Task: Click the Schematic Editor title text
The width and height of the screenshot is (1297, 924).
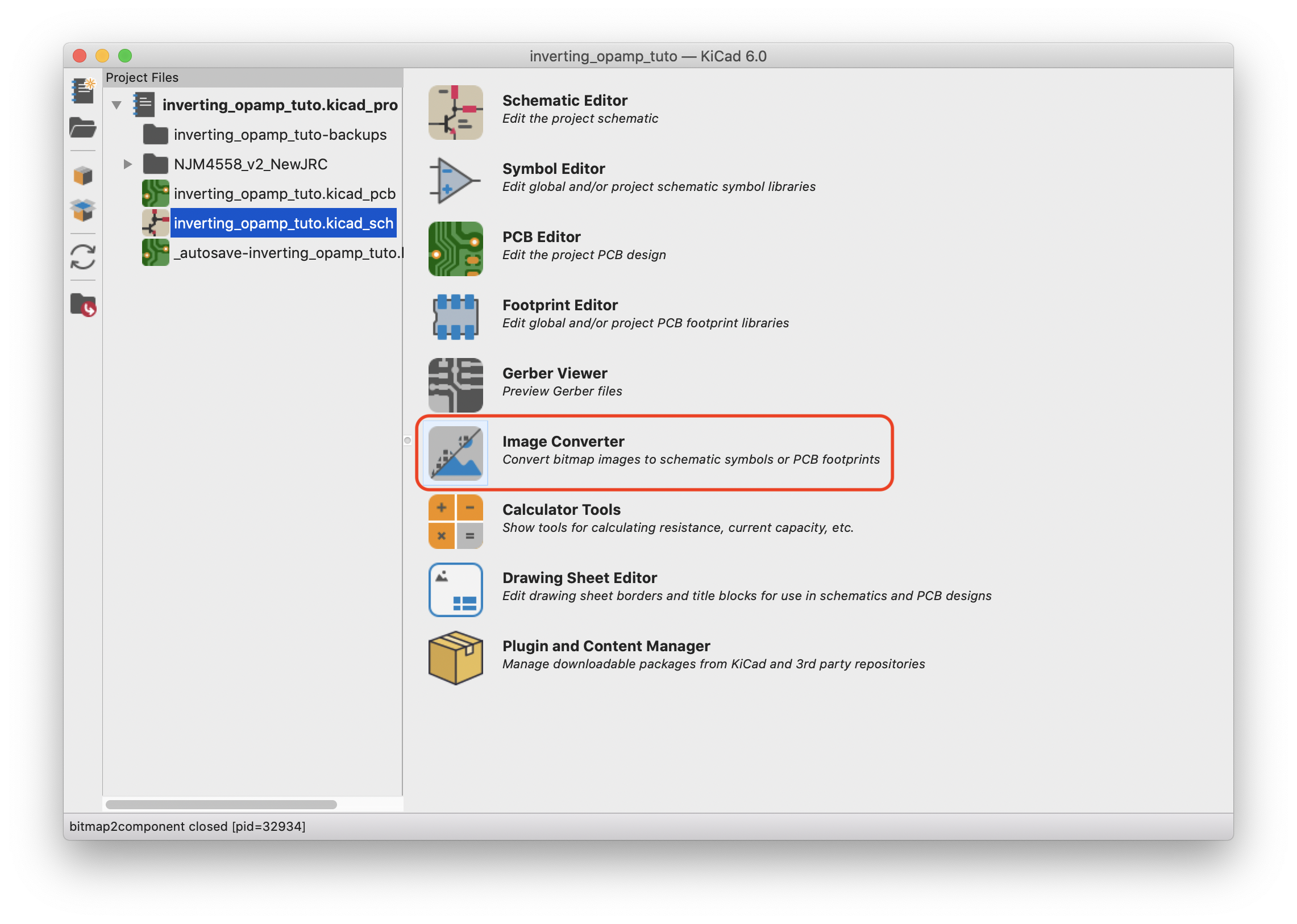Action: click(565, 101)
